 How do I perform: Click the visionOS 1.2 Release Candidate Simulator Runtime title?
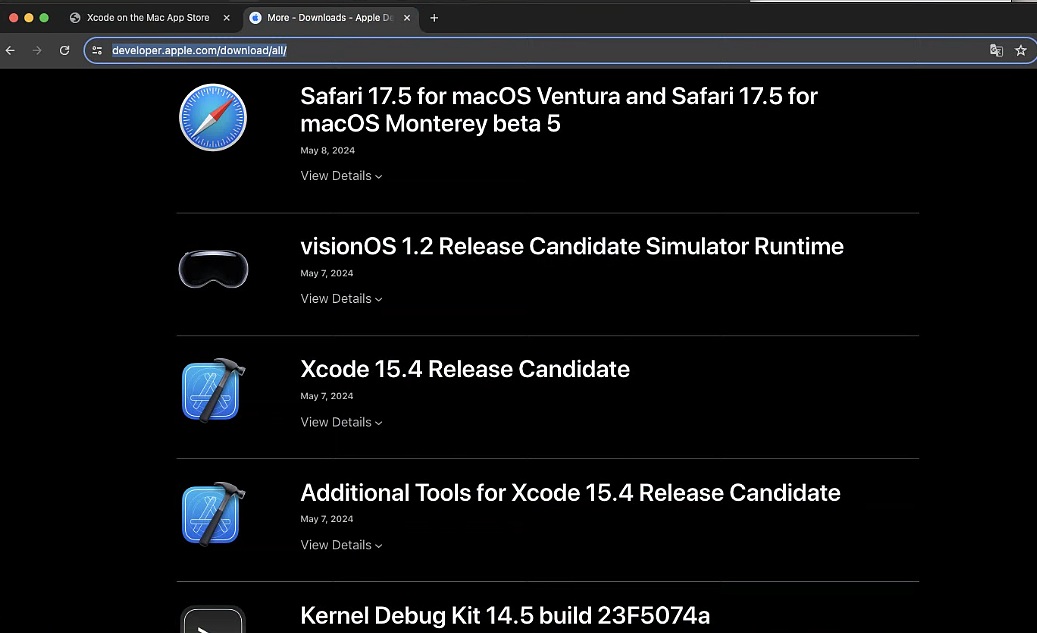click(x=572, y=246)
